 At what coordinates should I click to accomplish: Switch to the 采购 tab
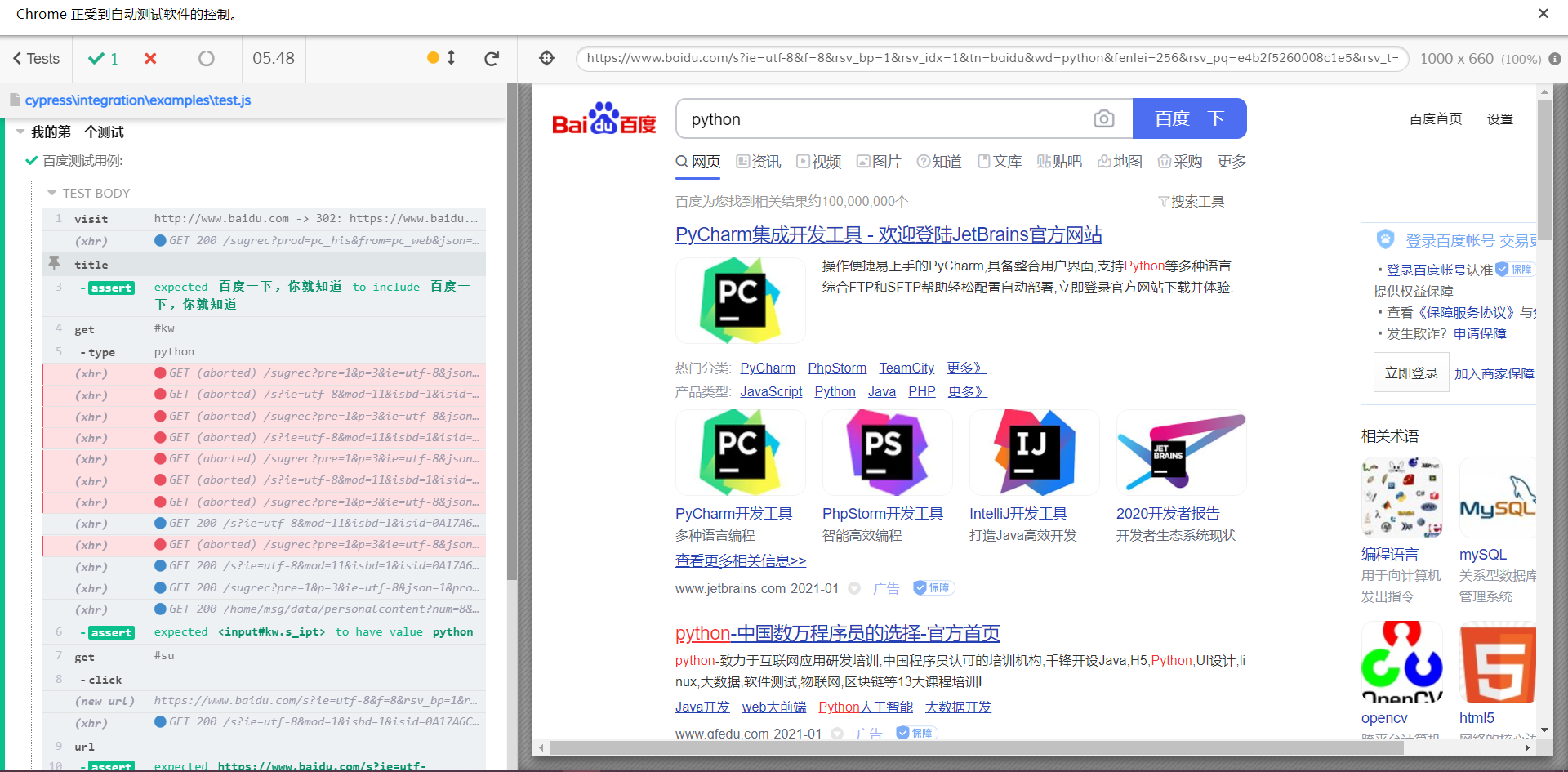point(1180,162)
